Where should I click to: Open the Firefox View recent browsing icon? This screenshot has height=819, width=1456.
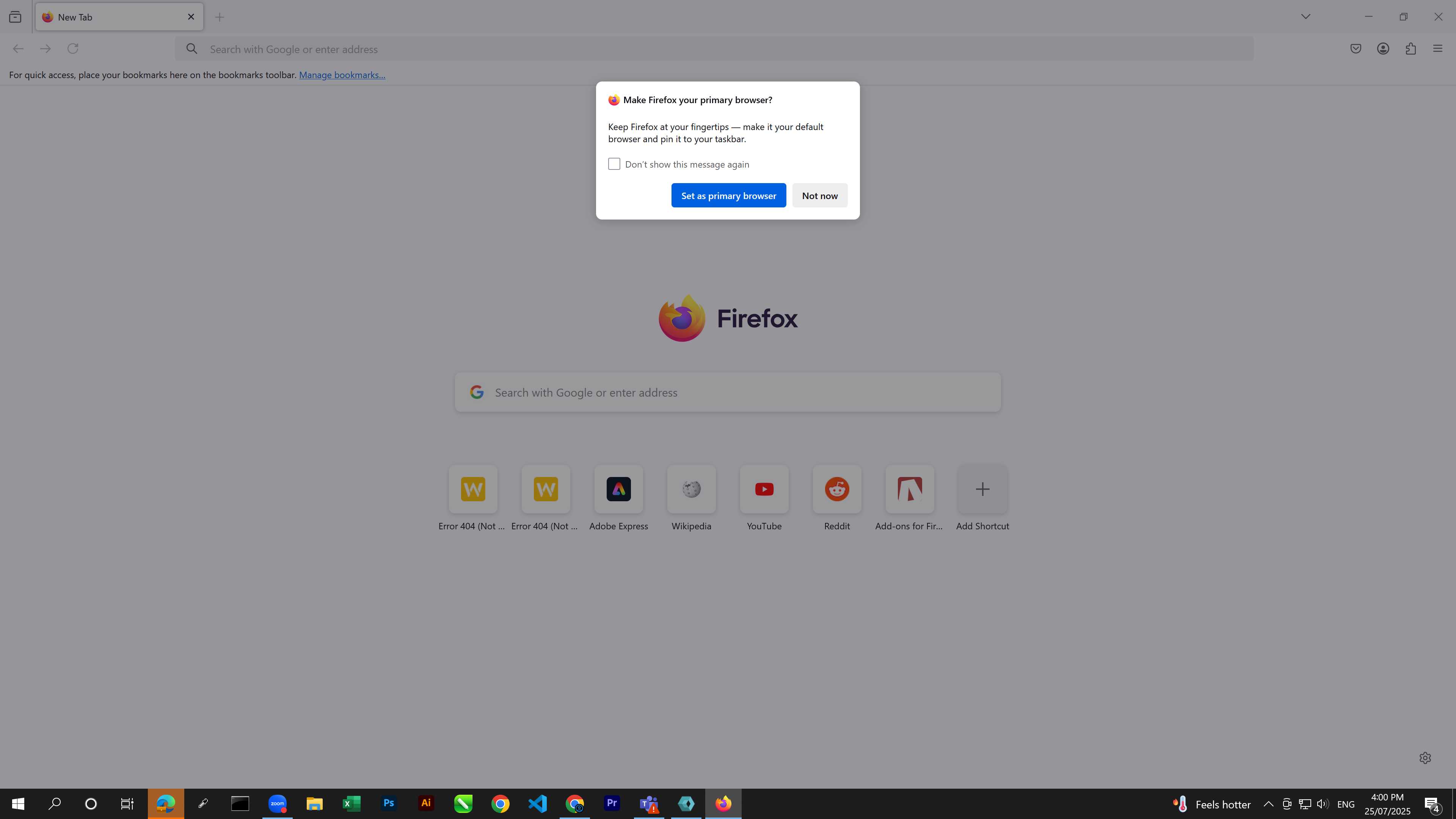click(x=15, y=17)
